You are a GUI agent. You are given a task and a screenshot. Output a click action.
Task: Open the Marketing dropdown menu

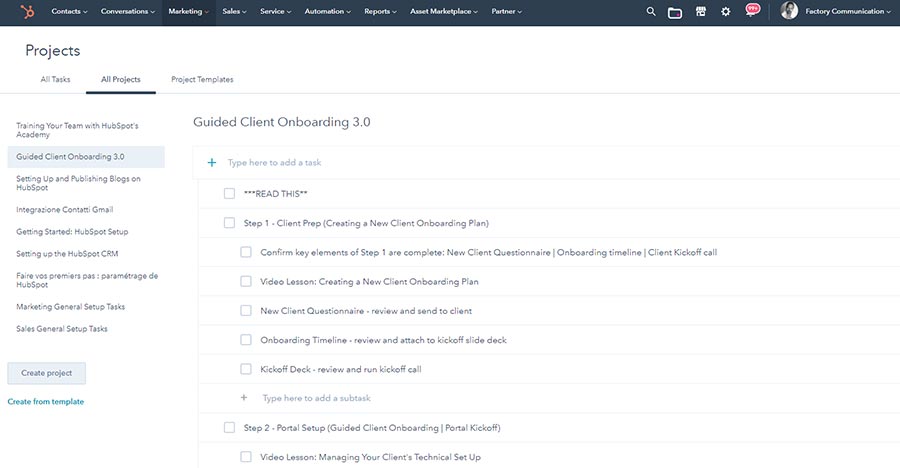pyautogui.click(x=189, y=11)
